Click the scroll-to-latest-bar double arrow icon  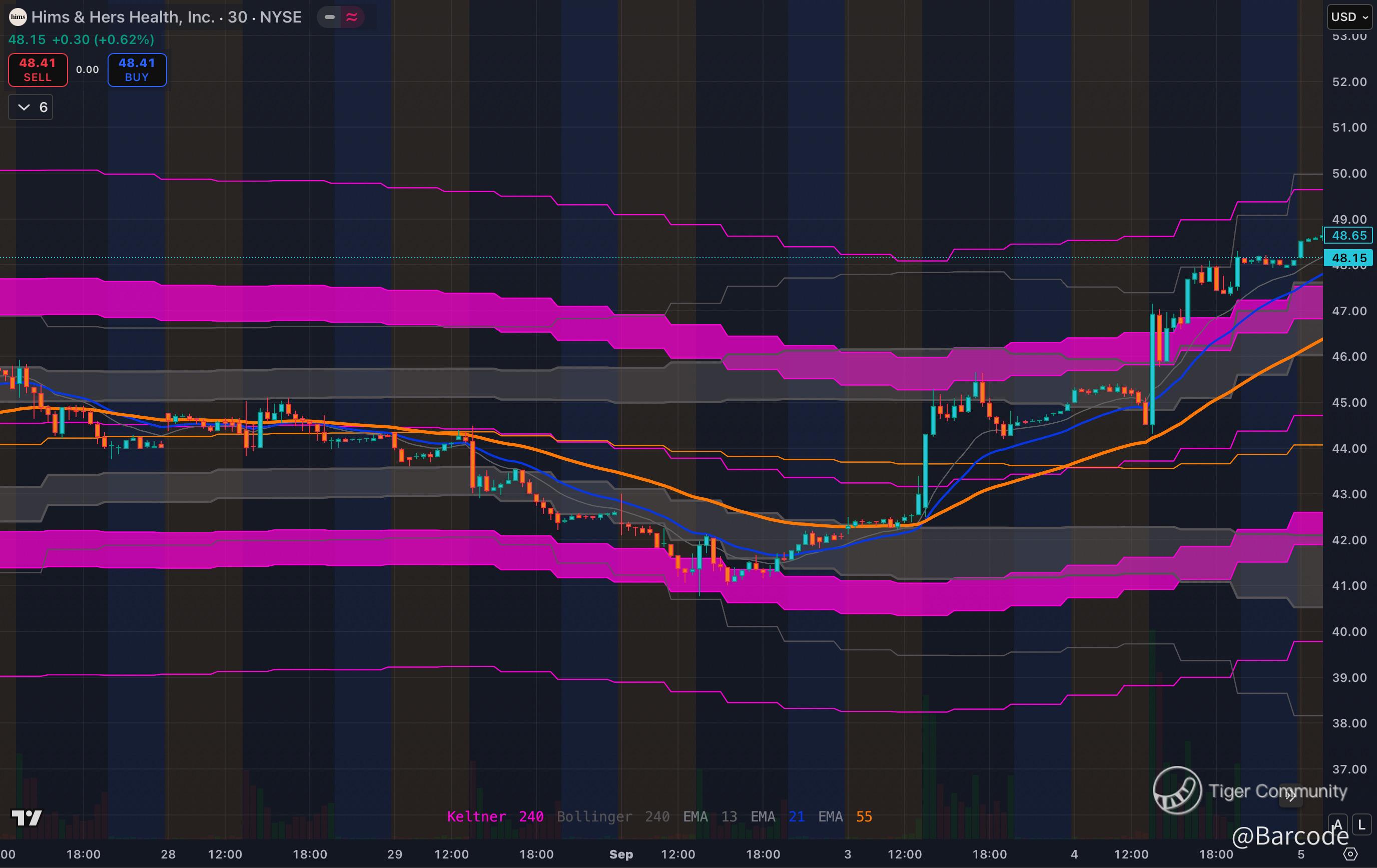click(1290, 795)
